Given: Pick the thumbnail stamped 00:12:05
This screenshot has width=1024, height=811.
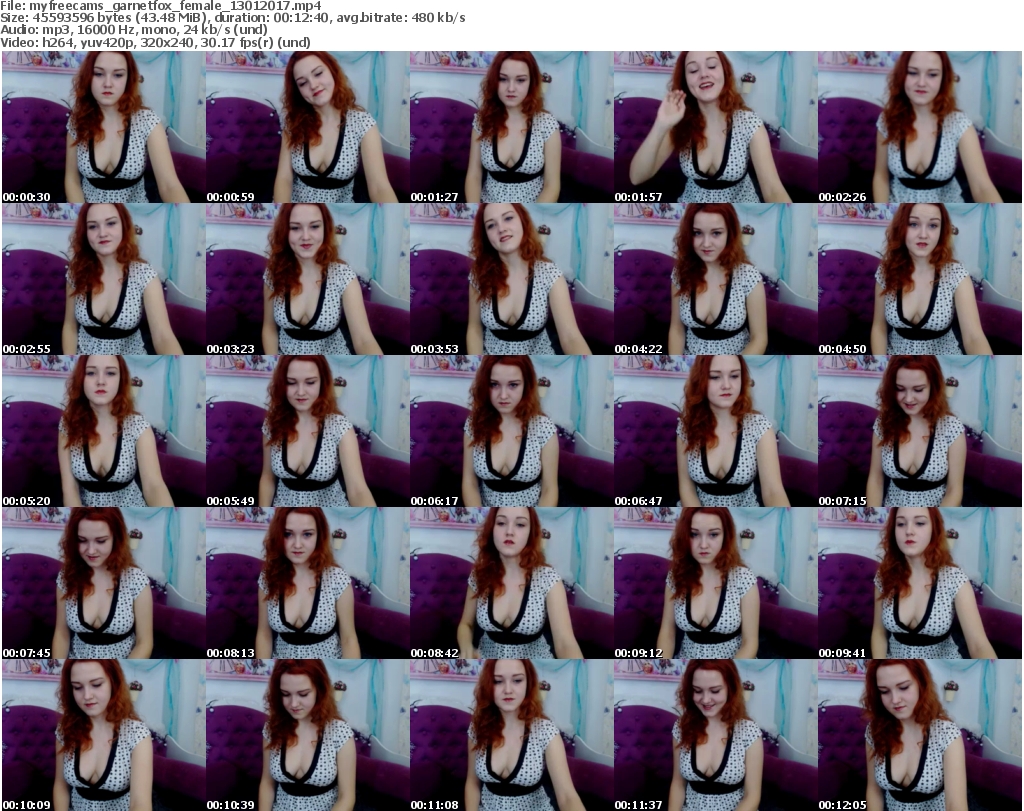Looking at the screenshot, I should click(x=920, y=735).
